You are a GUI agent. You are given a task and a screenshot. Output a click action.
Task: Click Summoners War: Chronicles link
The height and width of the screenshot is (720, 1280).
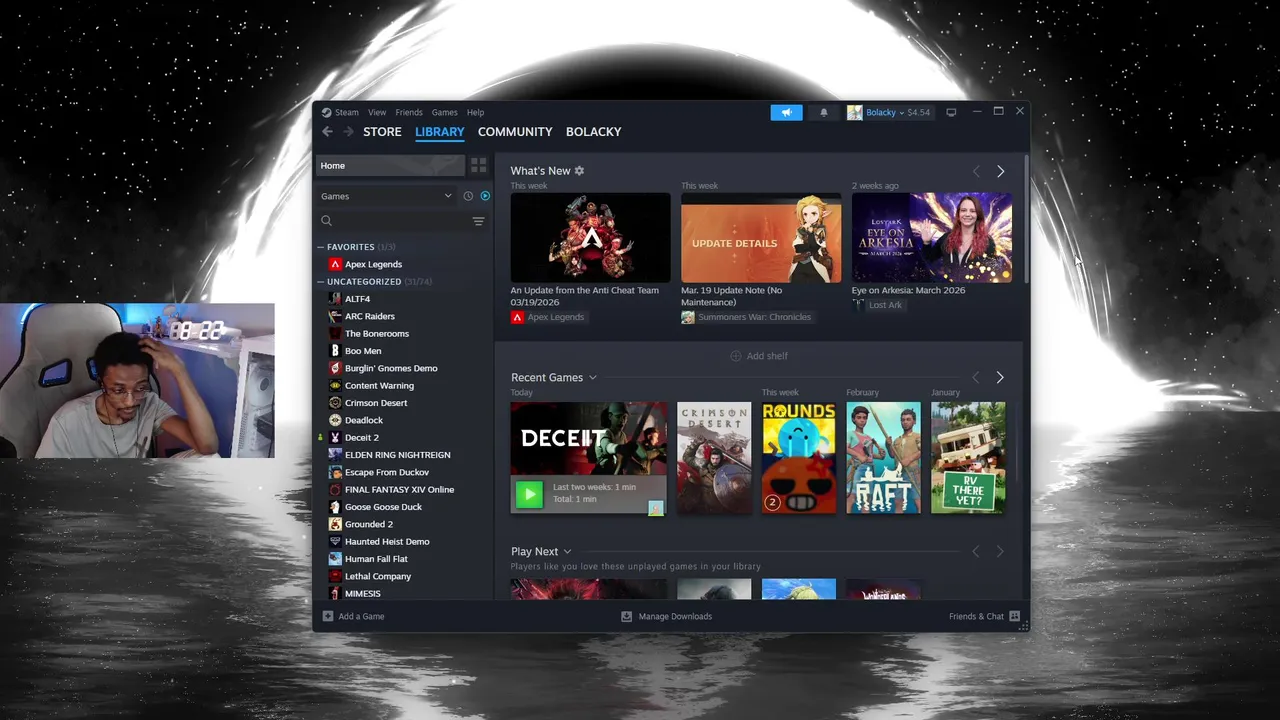pos(754,317)
